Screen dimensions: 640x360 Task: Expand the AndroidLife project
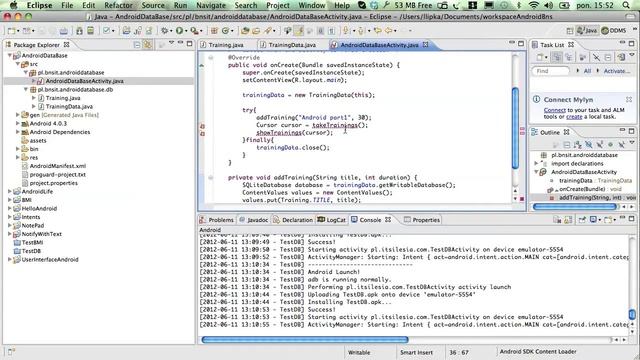pos(9,191)
